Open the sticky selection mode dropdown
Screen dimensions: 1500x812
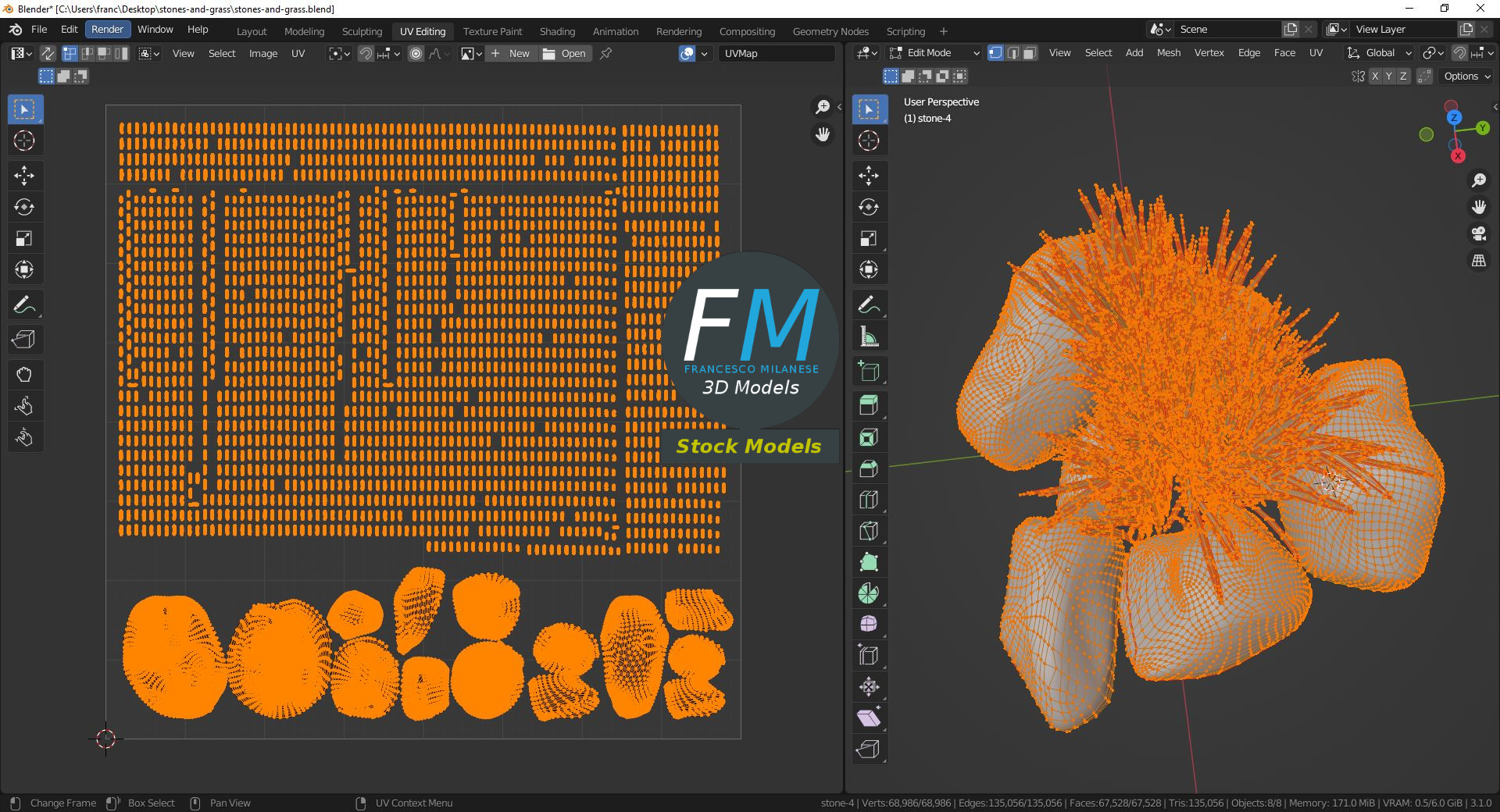tap(149, 53)
